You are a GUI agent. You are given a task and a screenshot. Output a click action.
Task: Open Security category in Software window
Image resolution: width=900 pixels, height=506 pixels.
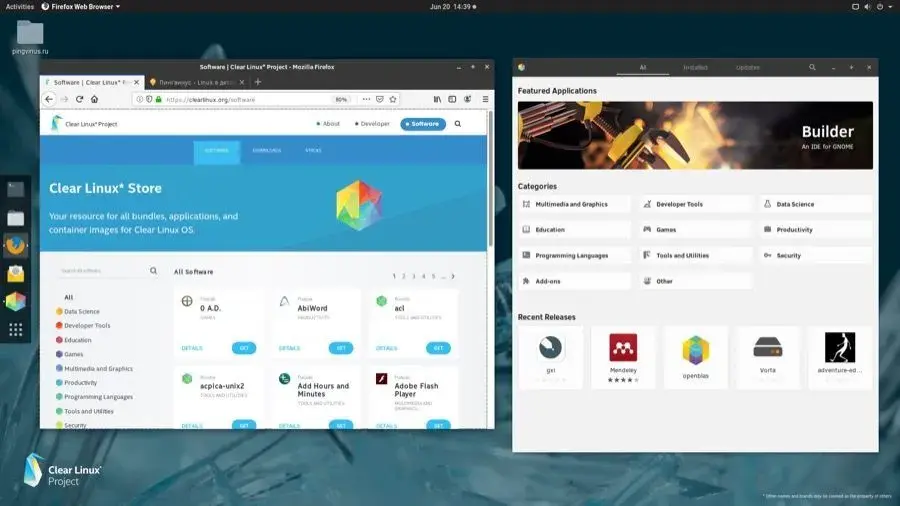(816, 255)
